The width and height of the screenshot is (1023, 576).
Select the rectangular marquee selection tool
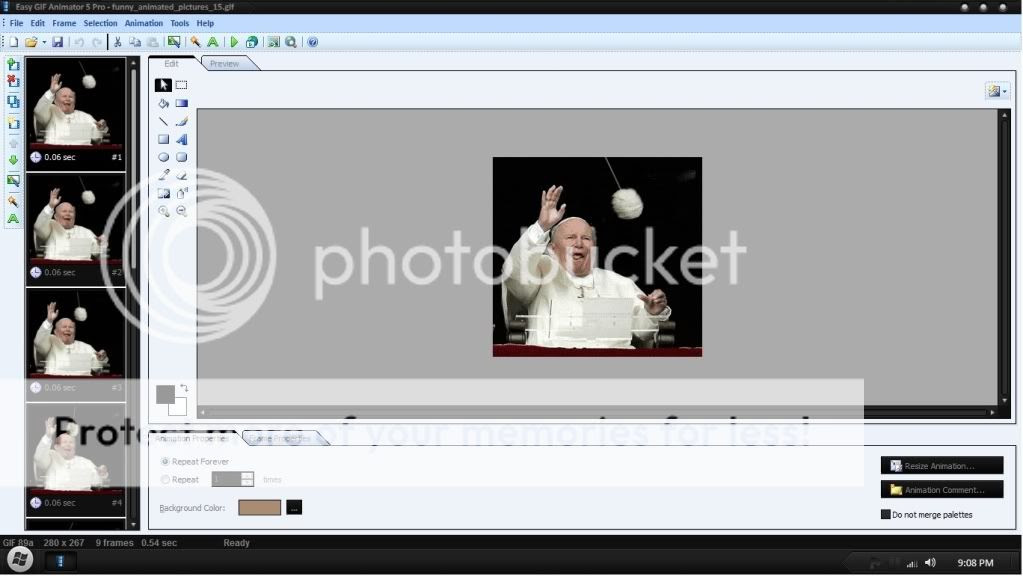pos(181,85)
